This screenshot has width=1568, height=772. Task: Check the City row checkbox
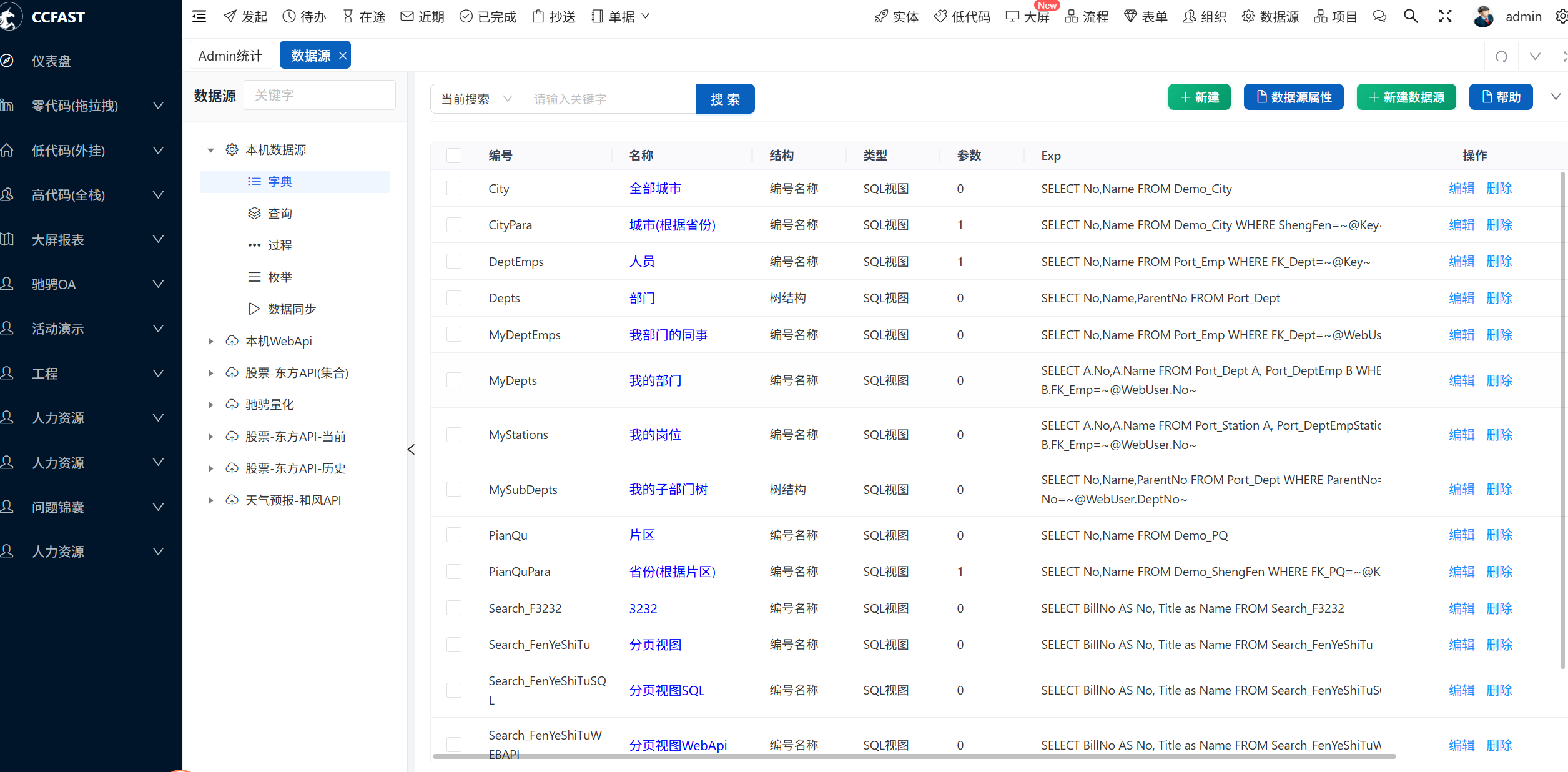(454, 189)
